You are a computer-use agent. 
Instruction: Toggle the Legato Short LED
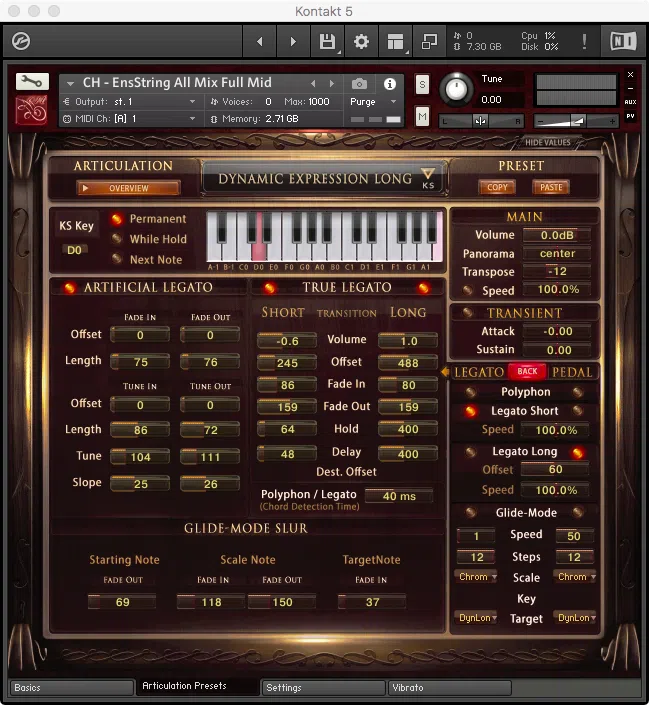tap(470, 411)
